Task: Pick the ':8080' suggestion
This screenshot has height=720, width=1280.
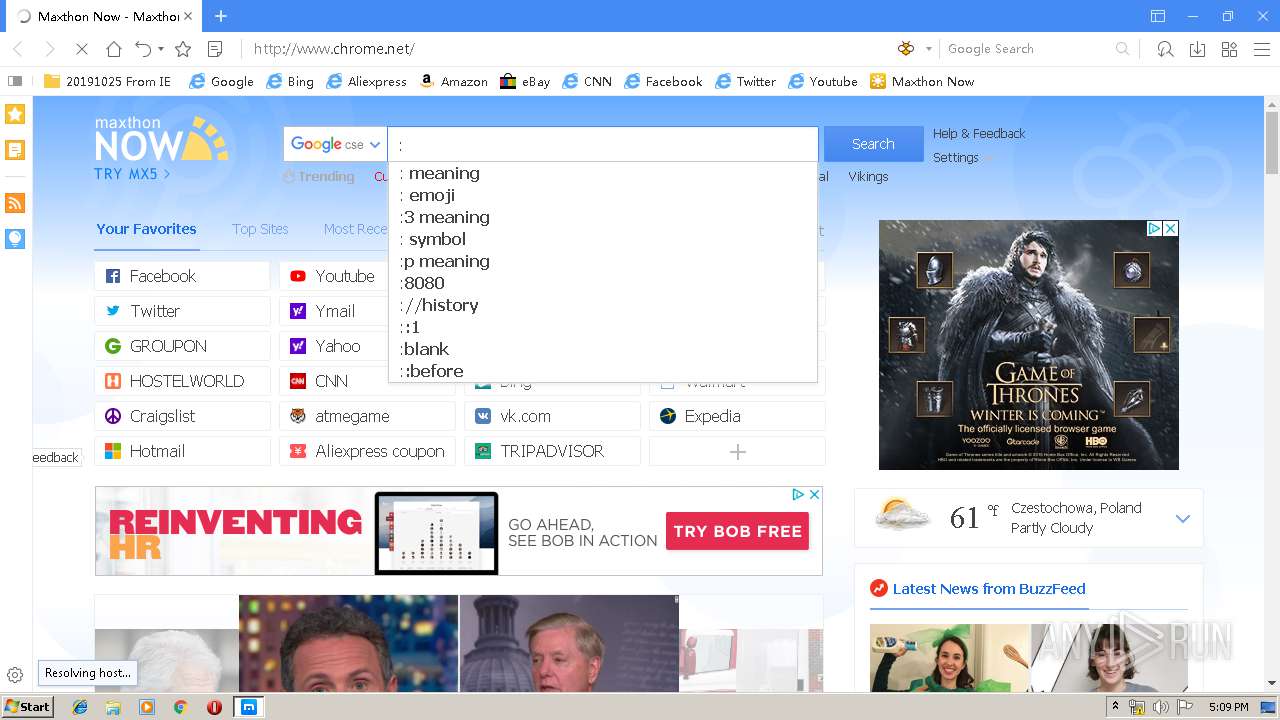Action: pos(603,283)
